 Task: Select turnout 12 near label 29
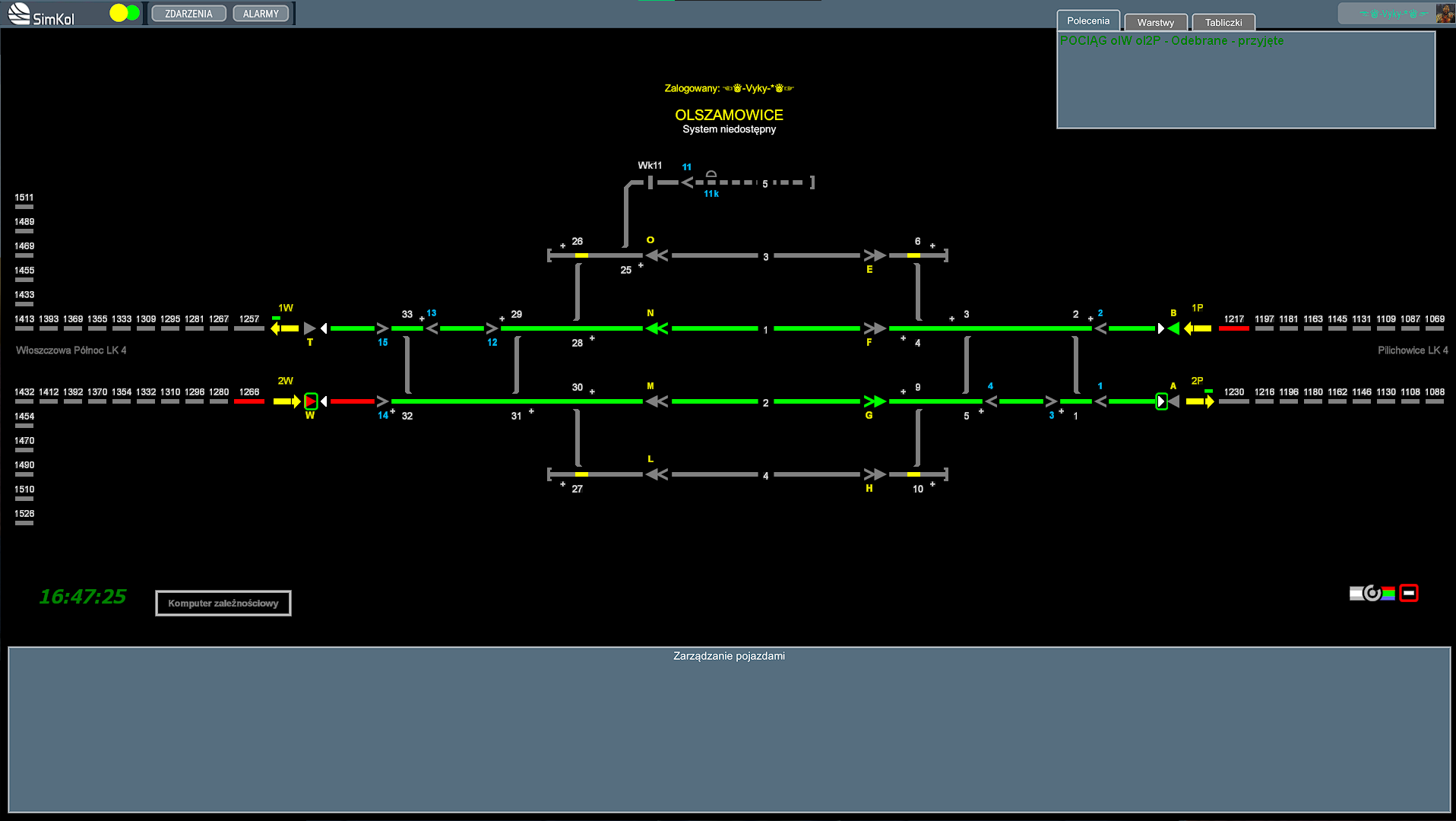(492, 328)
